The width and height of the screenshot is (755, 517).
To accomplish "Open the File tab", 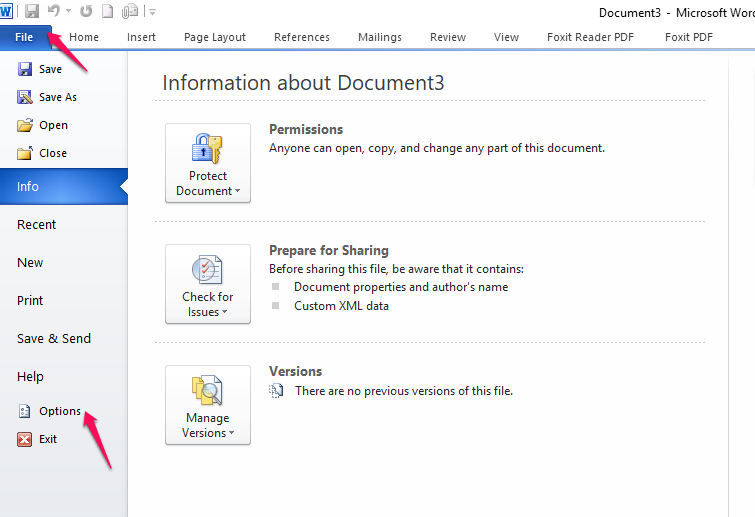I will pos(24,37).
